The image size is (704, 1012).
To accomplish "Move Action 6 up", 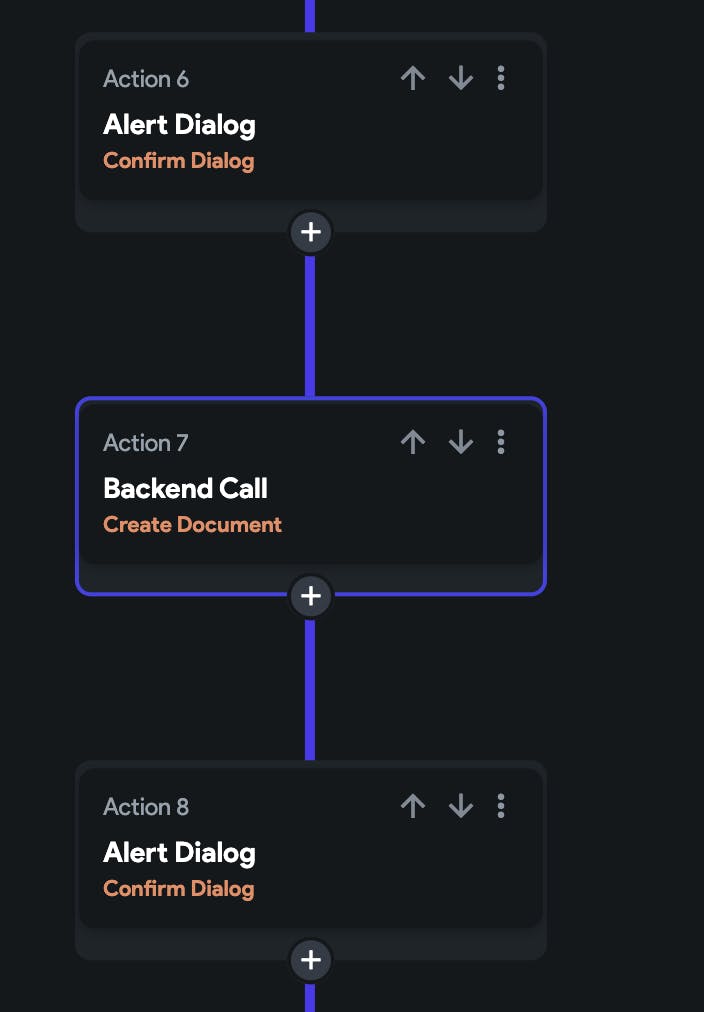I will (413, 78).
